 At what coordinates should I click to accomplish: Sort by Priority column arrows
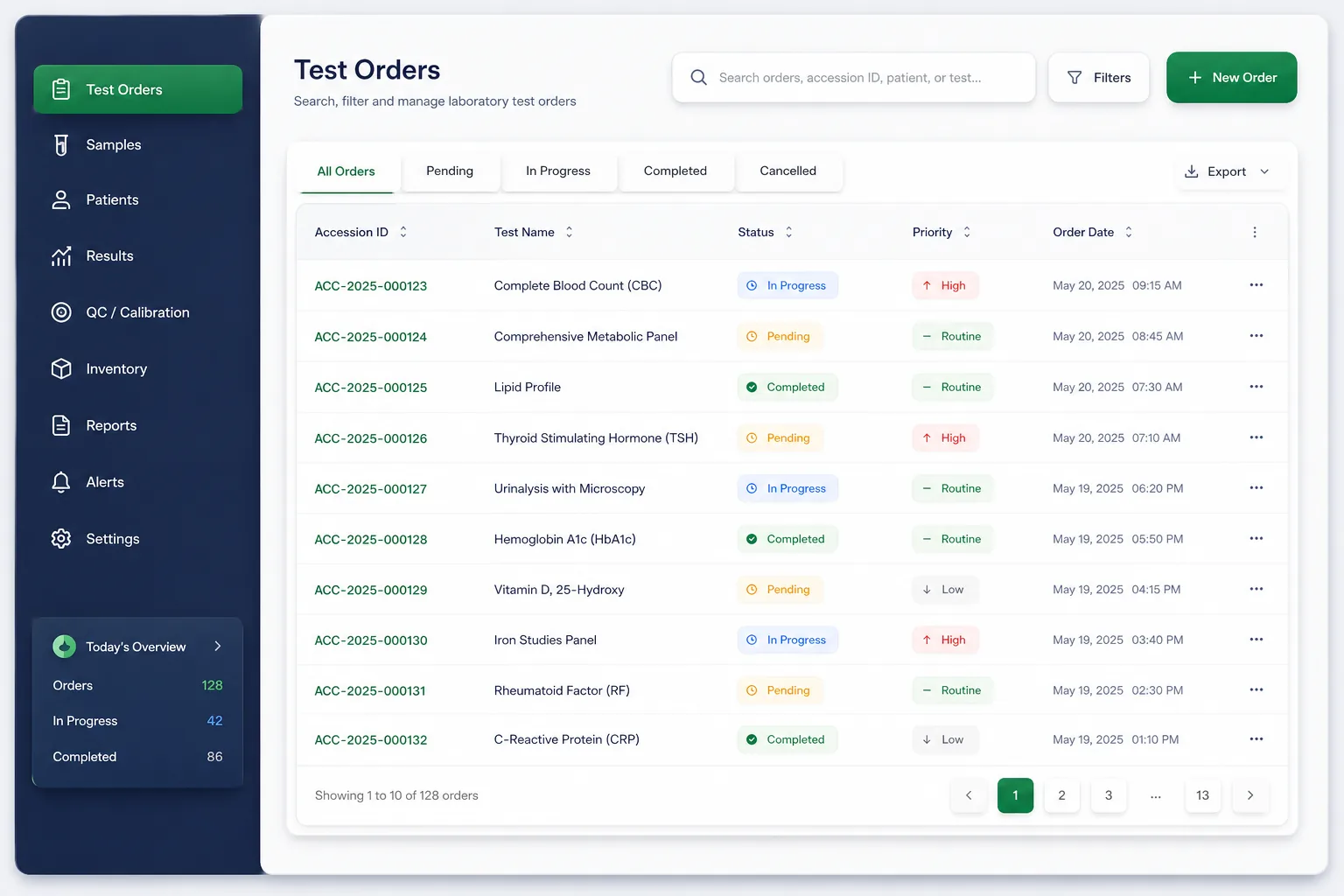point(967,232)
